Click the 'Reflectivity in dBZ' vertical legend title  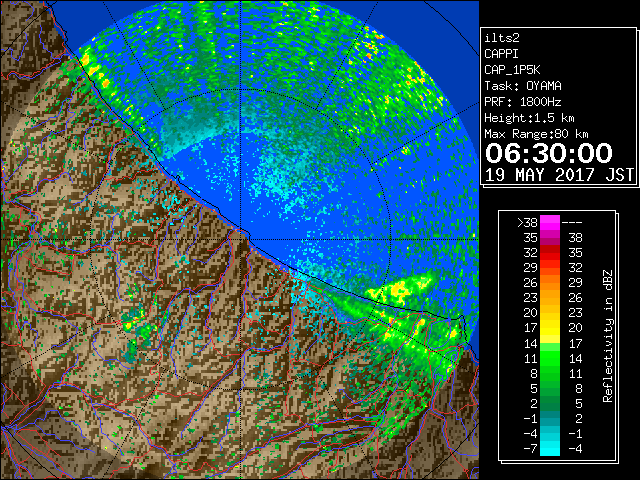(608, 336)
